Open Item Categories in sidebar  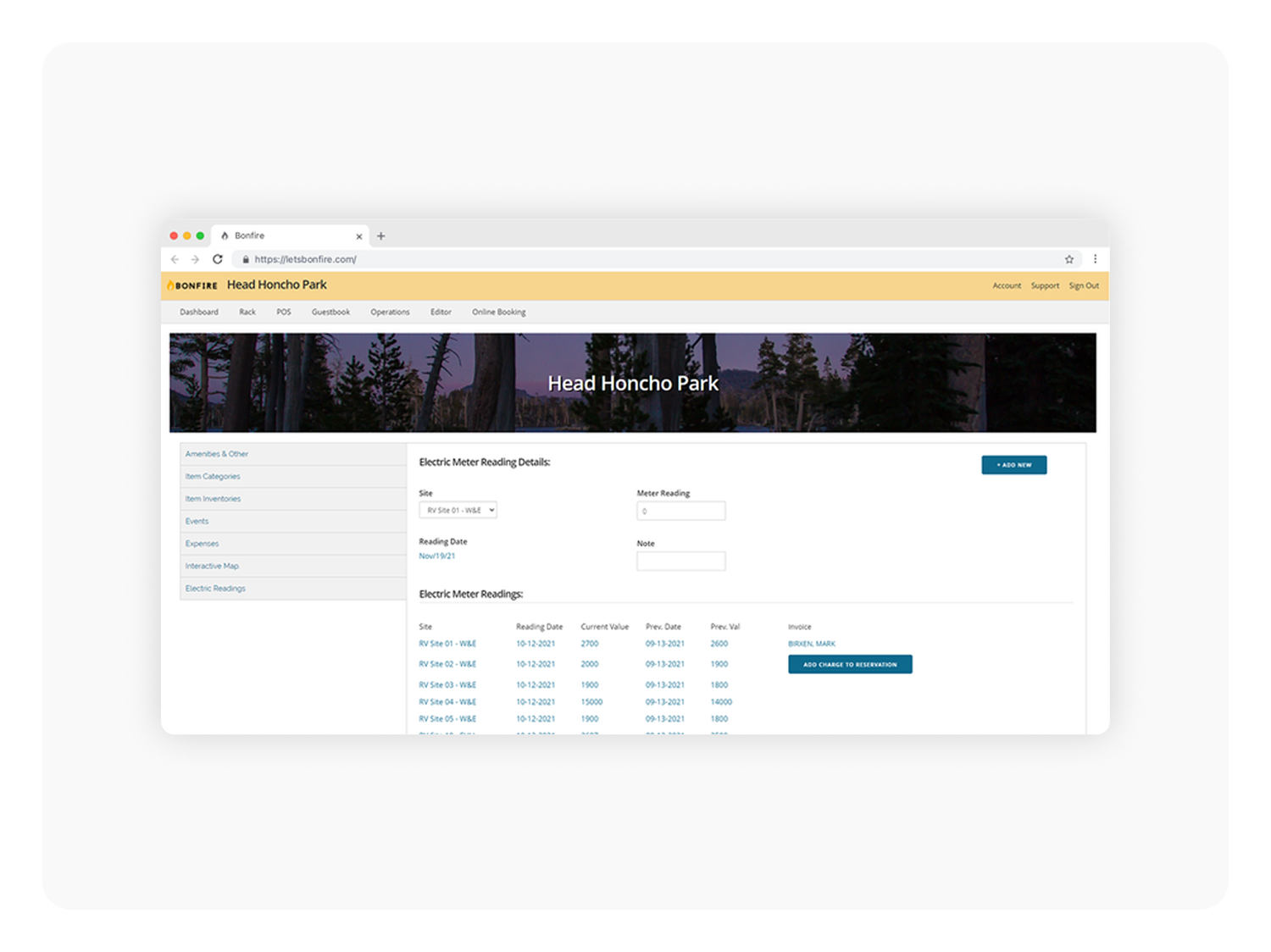(293, 477)
